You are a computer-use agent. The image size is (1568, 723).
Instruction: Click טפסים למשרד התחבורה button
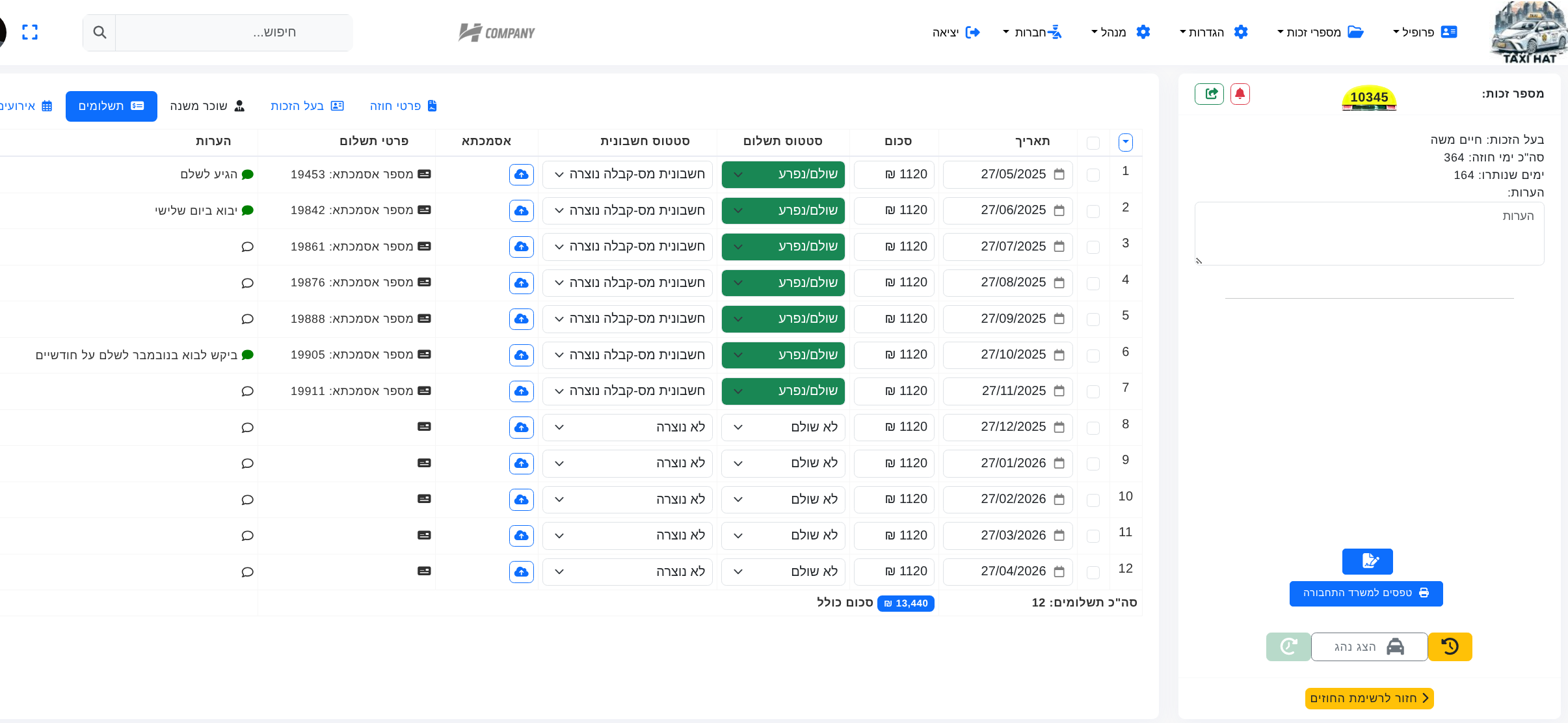[1366, 593]
